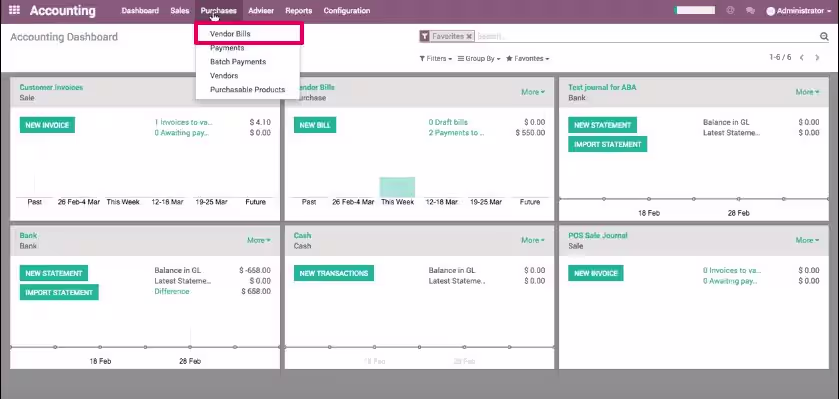
Task: Expand the Filters dropdown
Action: coord(436,58)
